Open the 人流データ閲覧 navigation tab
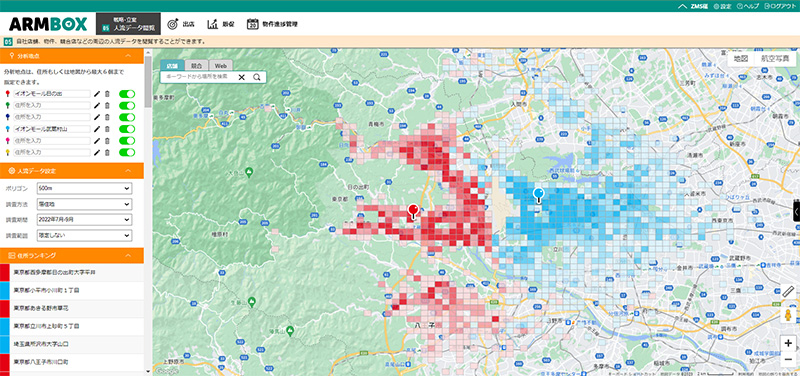 (x=129, y=24)
